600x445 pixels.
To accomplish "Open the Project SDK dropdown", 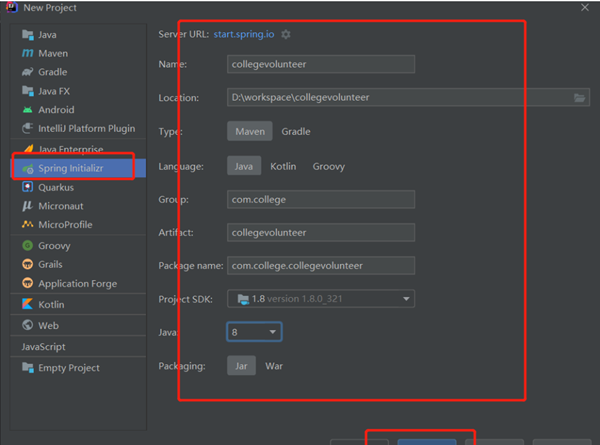I will pos(321,299).
